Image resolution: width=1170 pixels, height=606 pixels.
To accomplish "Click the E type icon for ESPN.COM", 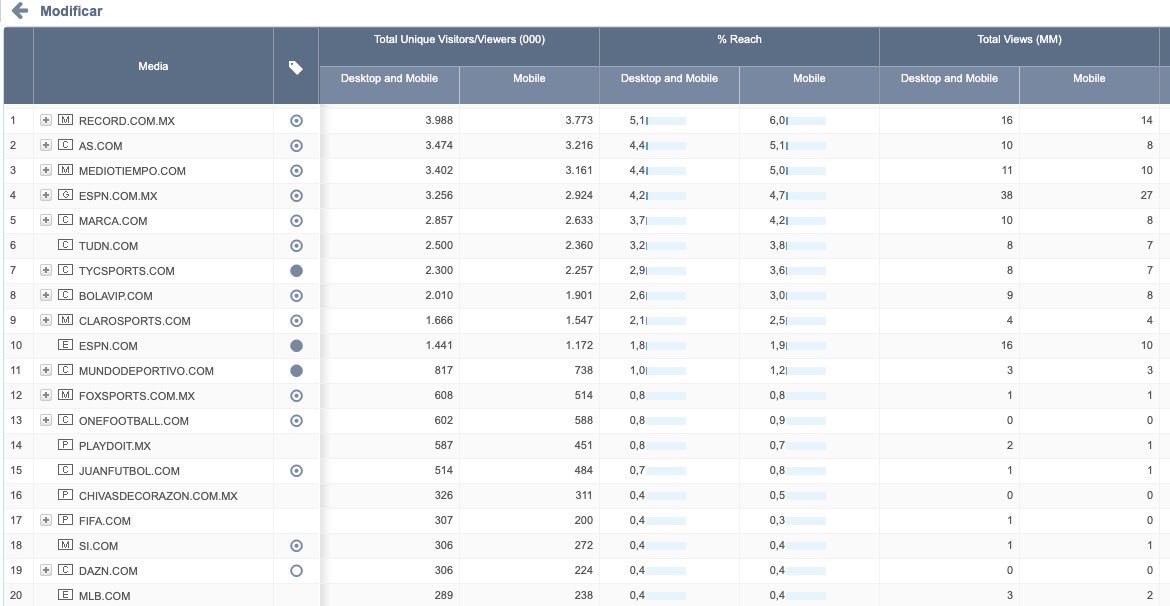I will [x=65, y=346].
